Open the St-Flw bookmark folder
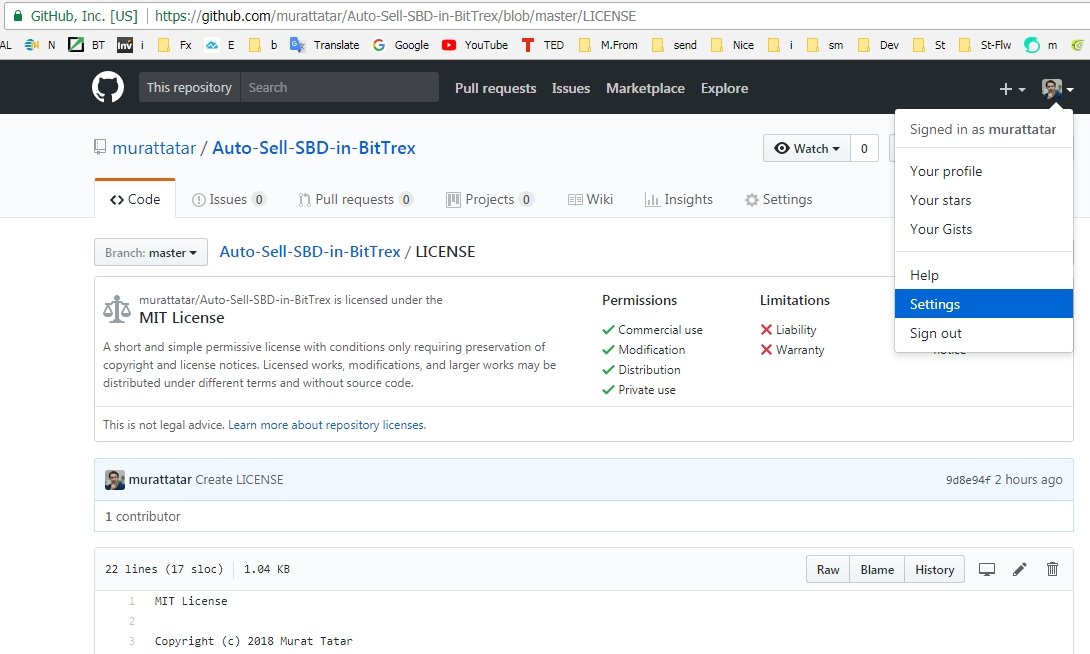The width and height of the screenshot is (1090, 654). pos(984,45)
